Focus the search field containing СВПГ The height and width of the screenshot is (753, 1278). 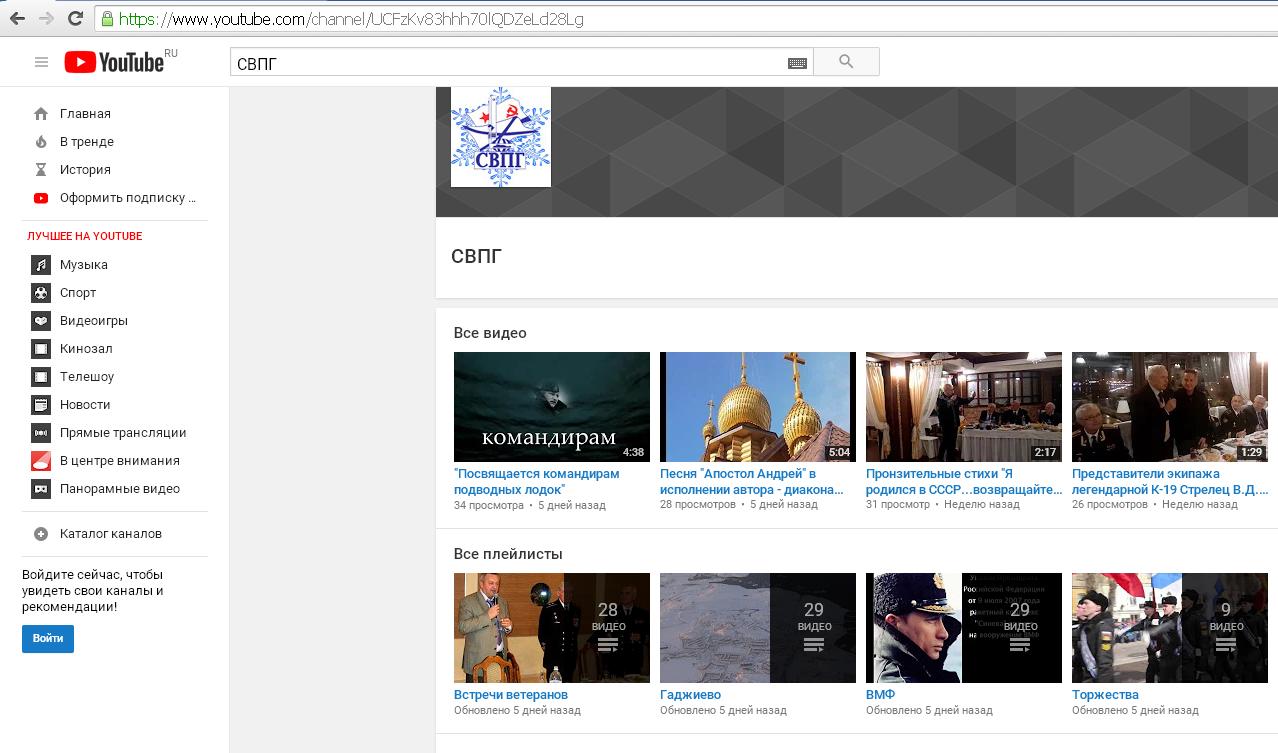point(505,63)
